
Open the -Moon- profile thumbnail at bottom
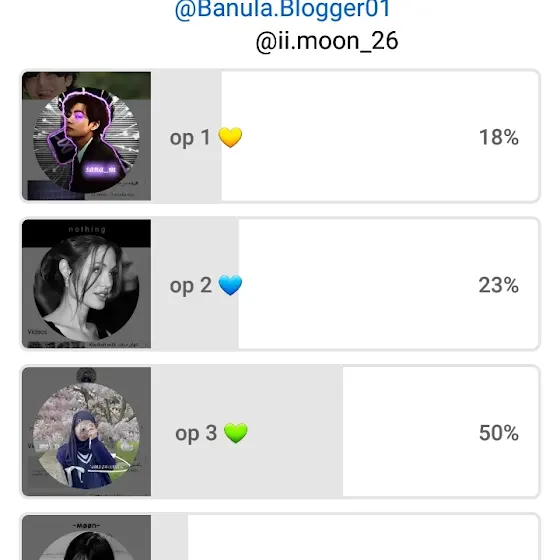pyautogui.click(x=86, y=538)
